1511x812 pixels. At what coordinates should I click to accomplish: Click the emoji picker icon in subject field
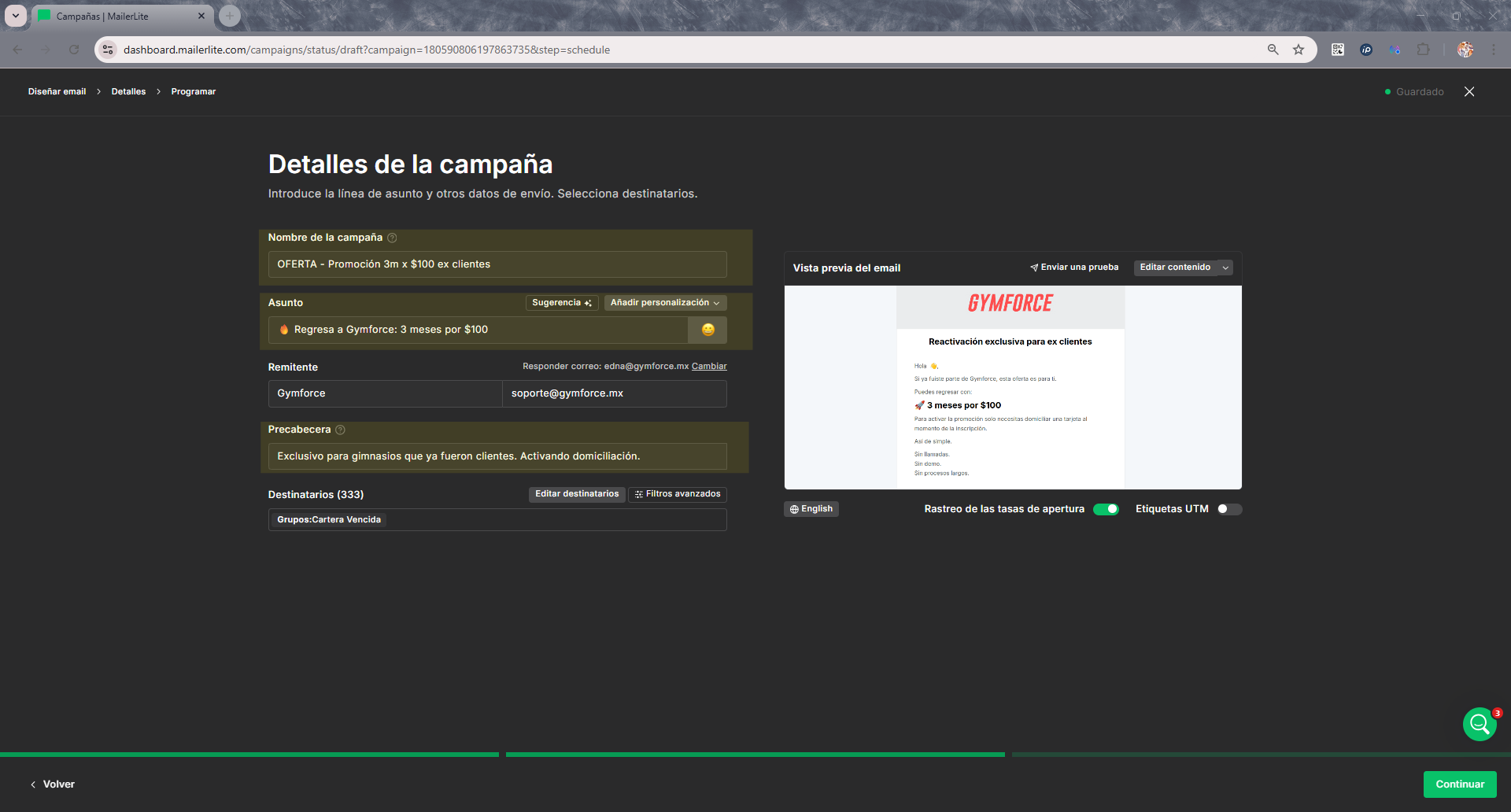pyautogui.click(x=707, y=330)
